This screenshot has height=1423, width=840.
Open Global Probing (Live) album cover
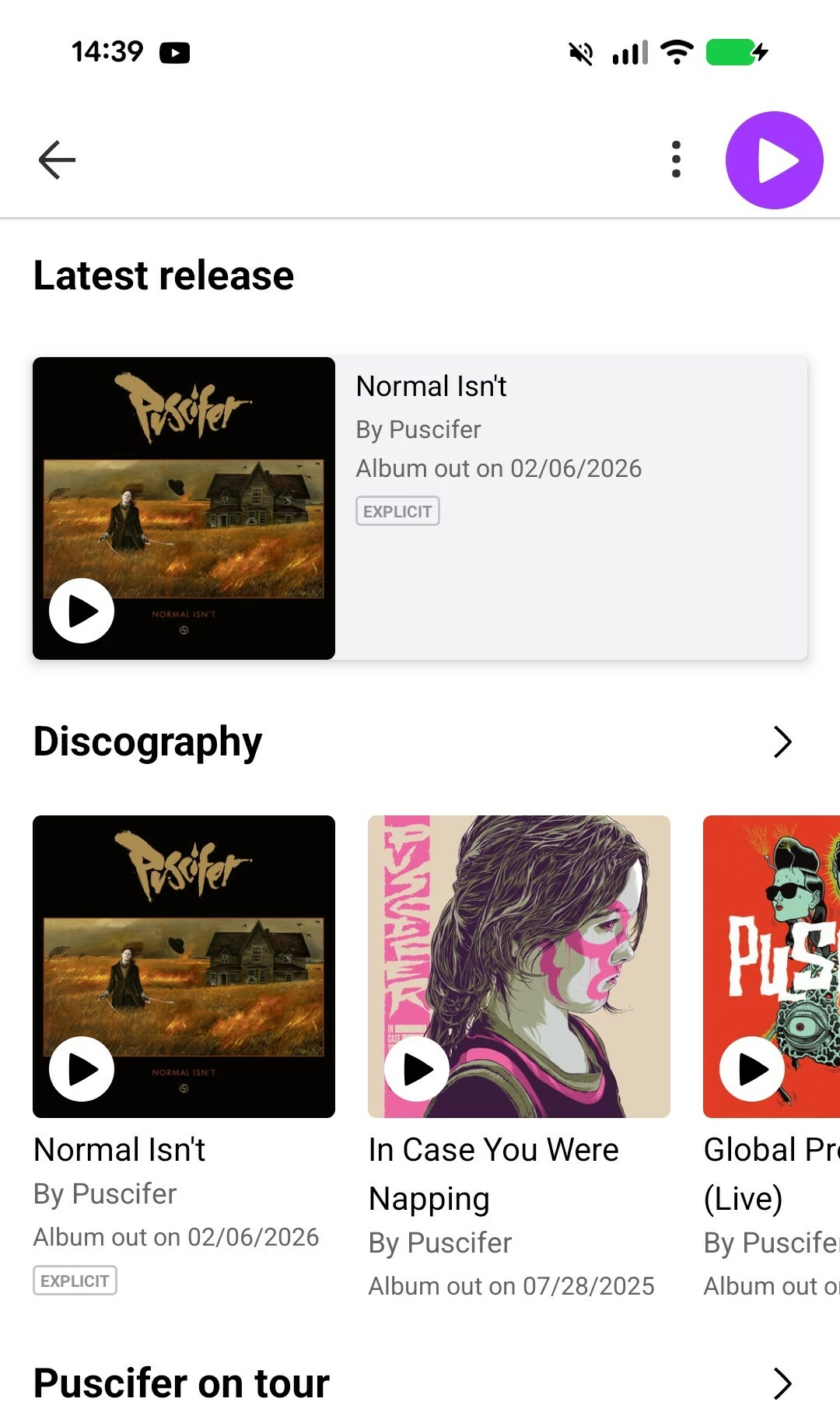[x=772, y=966]
